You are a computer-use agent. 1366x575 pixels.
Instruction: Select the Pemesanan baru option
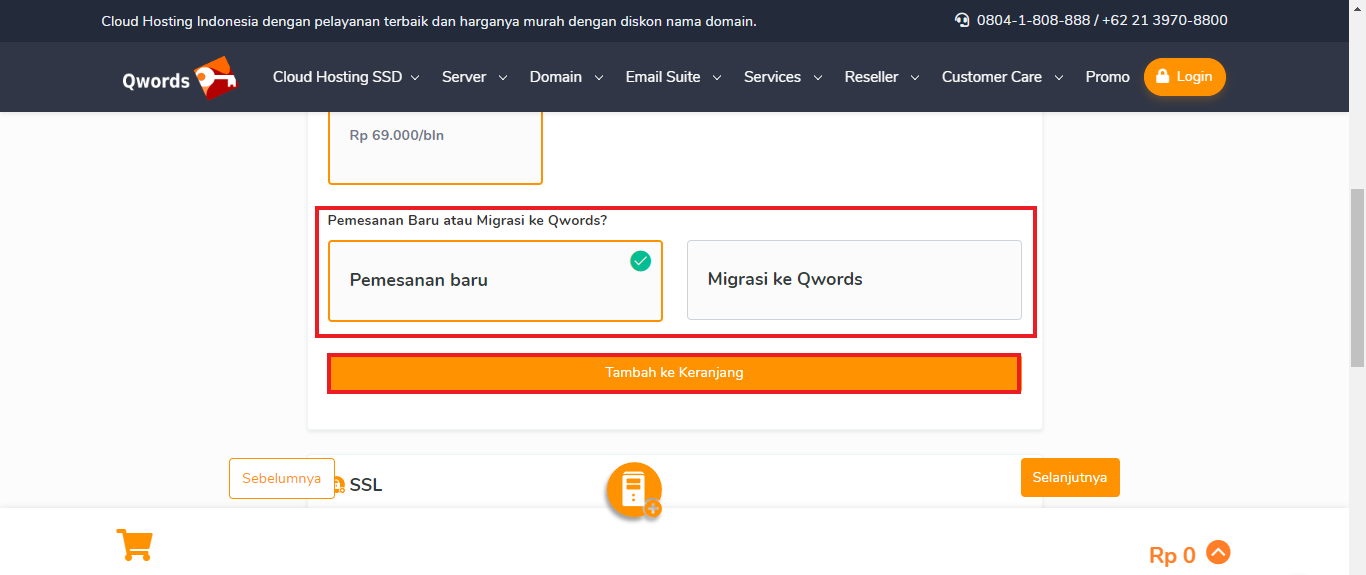point(495,281)
